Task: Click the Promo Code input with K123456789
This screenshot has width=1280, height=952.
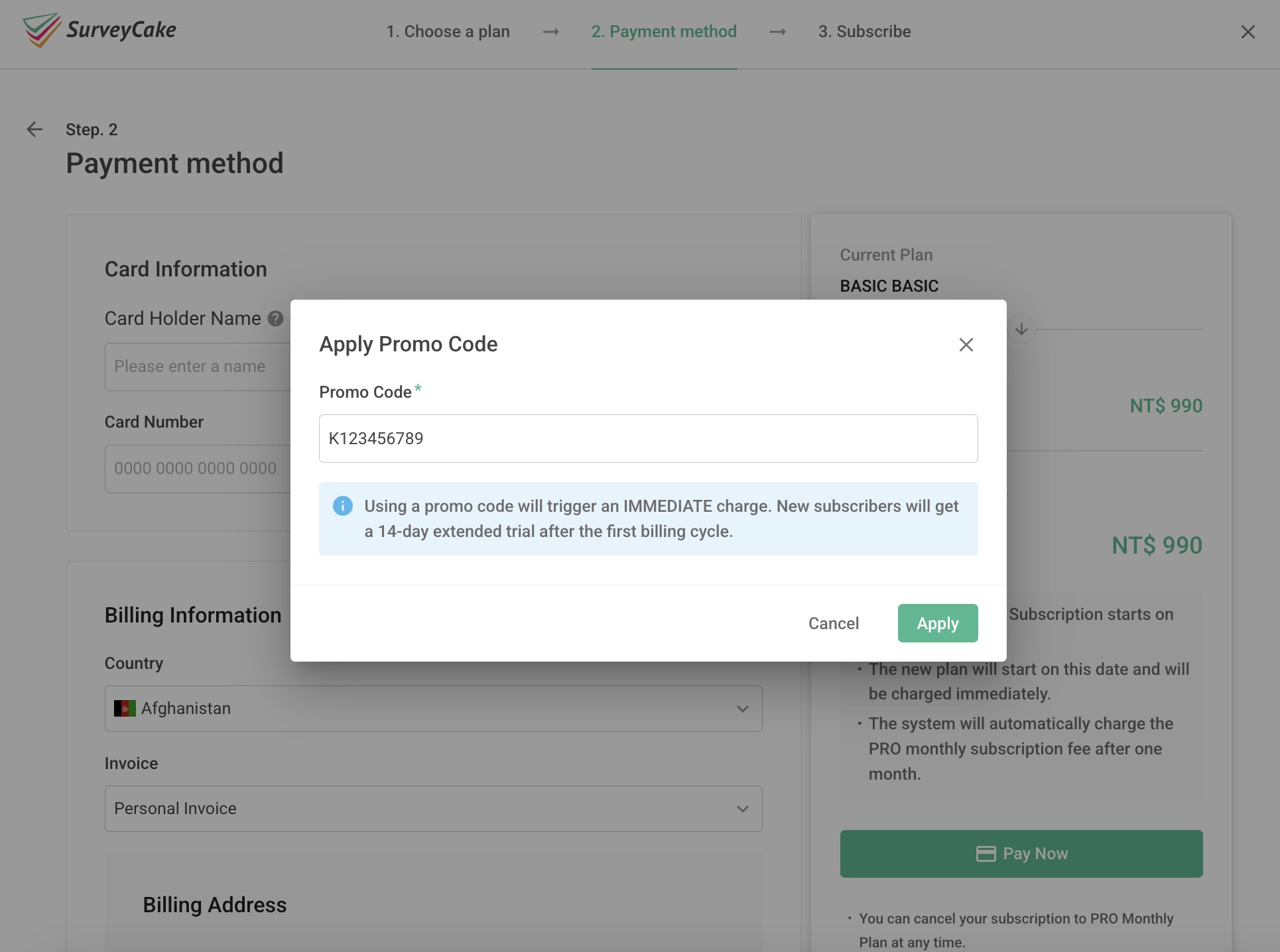Action: 648,438
